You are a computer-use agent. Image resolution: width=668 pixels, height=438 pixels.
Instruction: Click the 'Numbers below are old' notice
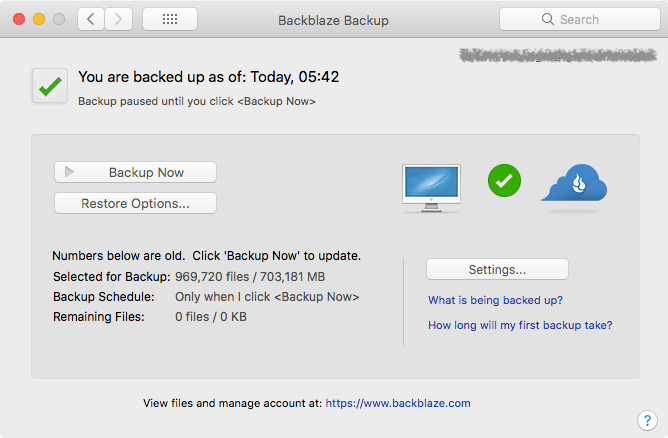206,256
